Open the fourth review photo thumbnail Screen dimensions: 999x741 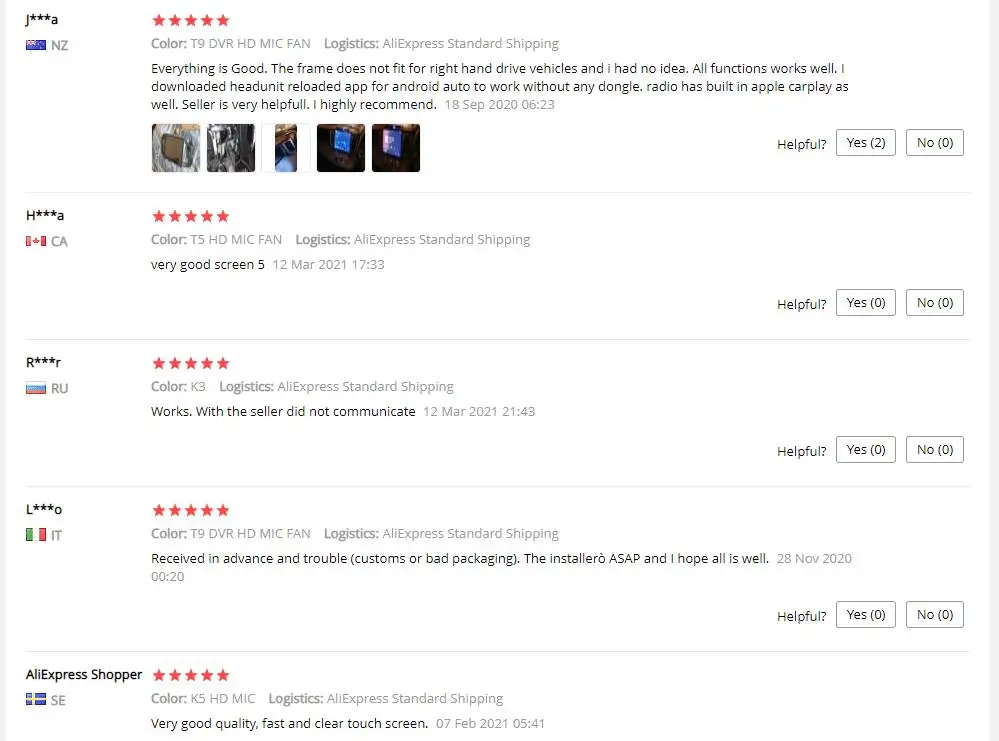341,148
